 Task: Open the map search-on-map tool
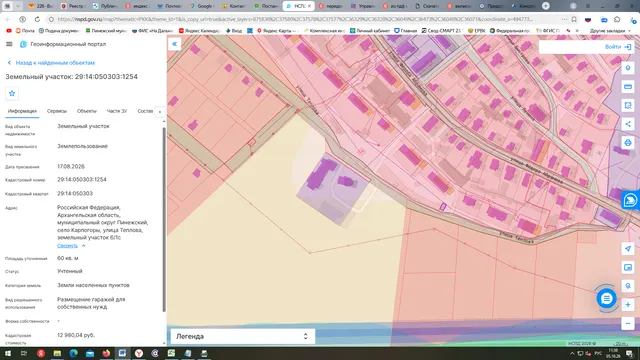[x=628, y=286]
